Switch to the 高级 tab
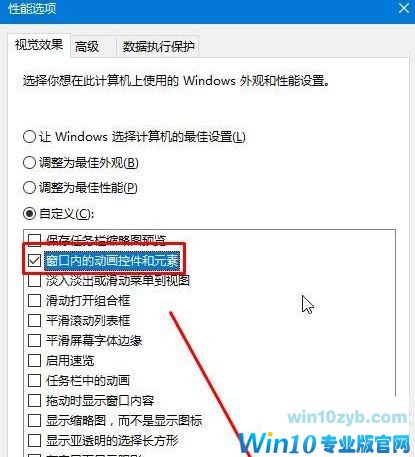The height and width of the screenshot is (457, 415). tap(87, 47)
